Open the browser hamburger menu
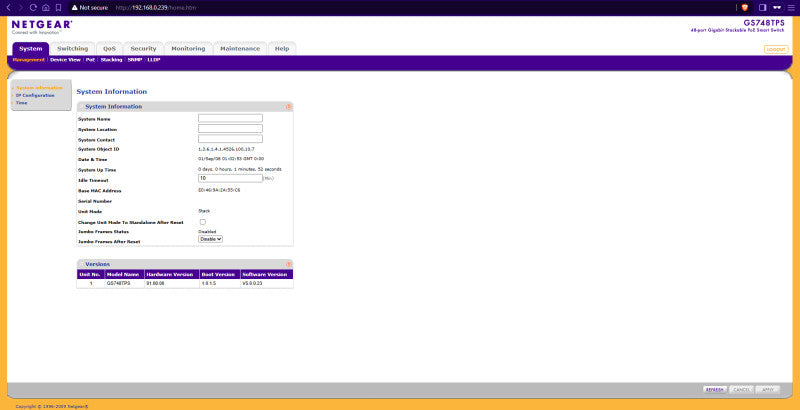 tap(792, 8)
